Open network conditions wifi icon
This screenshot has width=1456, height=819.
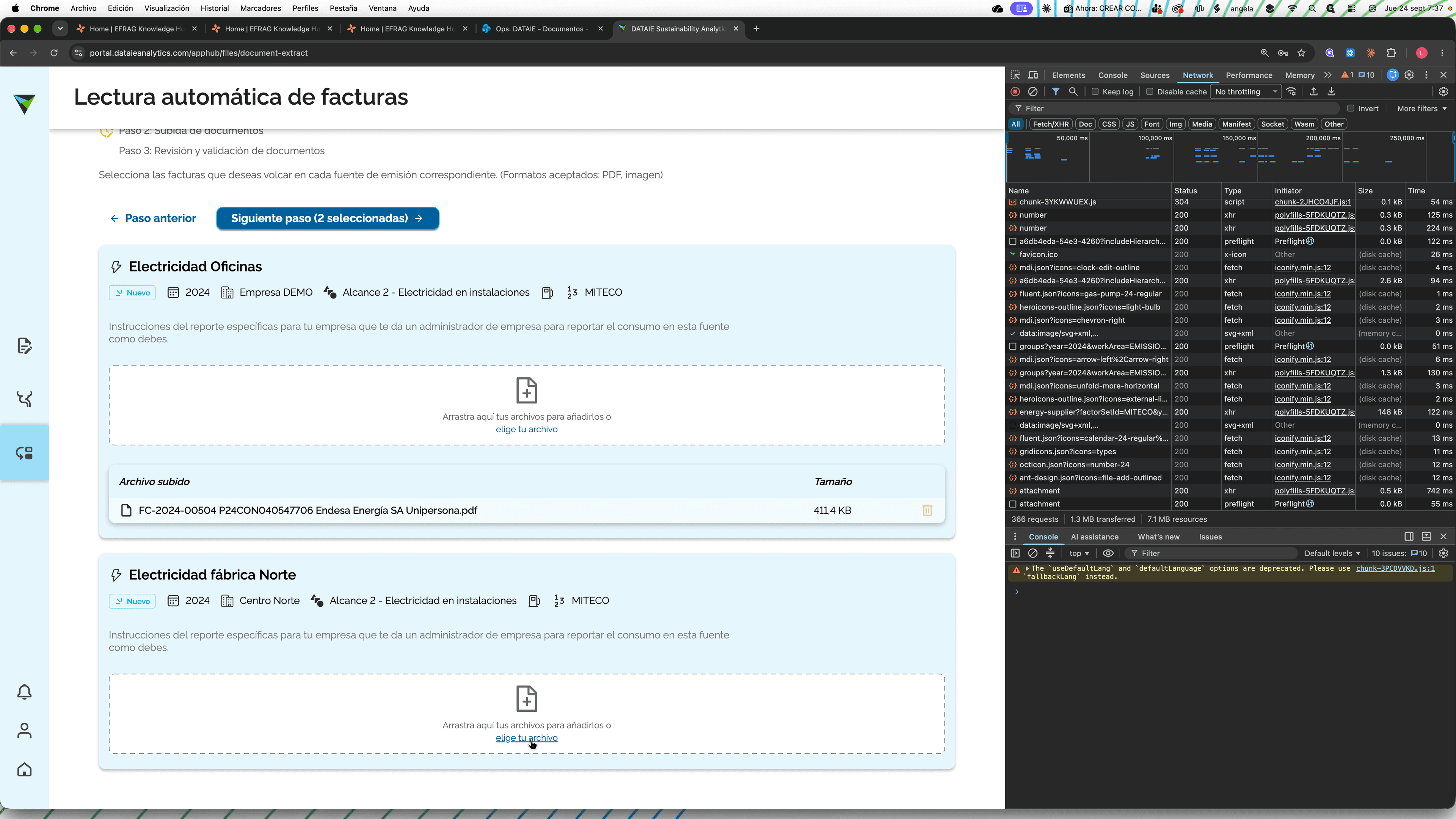(x=1291, y=91)
